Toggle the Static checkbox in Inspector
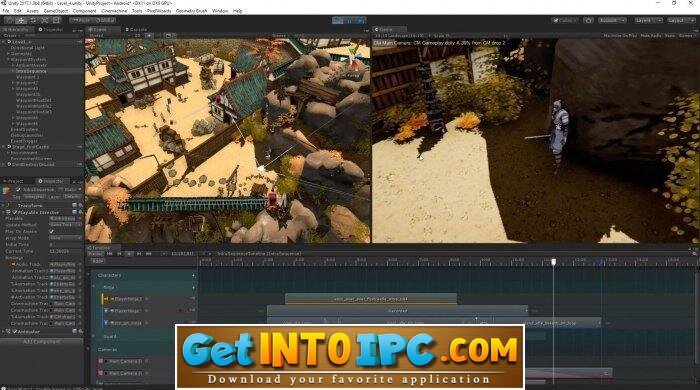 (62, 190)
